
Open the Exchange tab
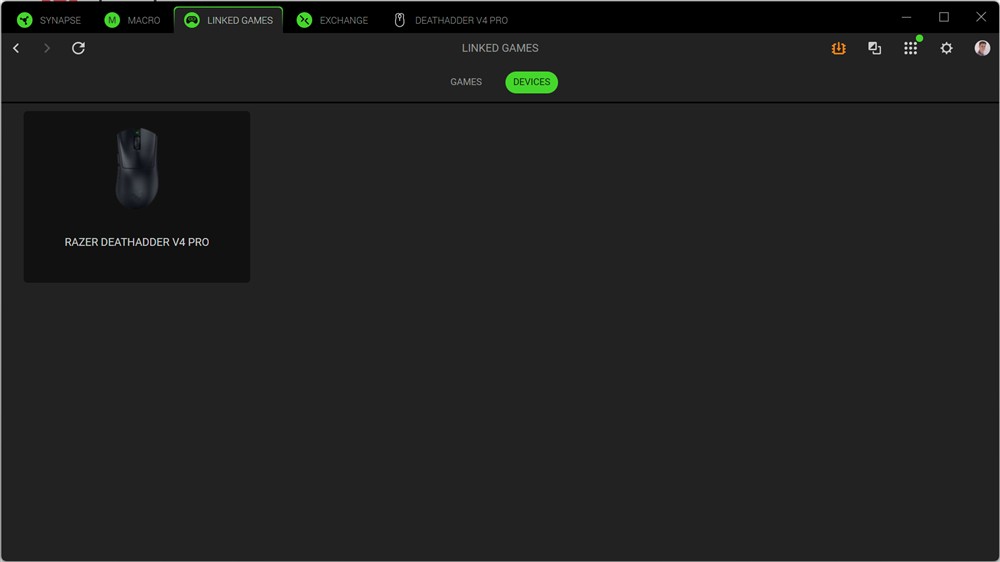[x=332, y=20]
